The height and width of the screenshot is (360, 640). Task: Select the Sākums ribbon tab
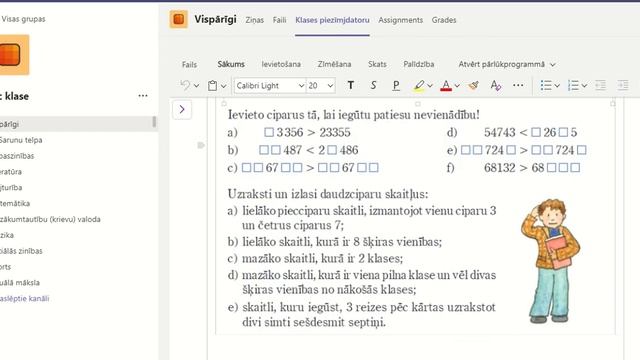231,64
